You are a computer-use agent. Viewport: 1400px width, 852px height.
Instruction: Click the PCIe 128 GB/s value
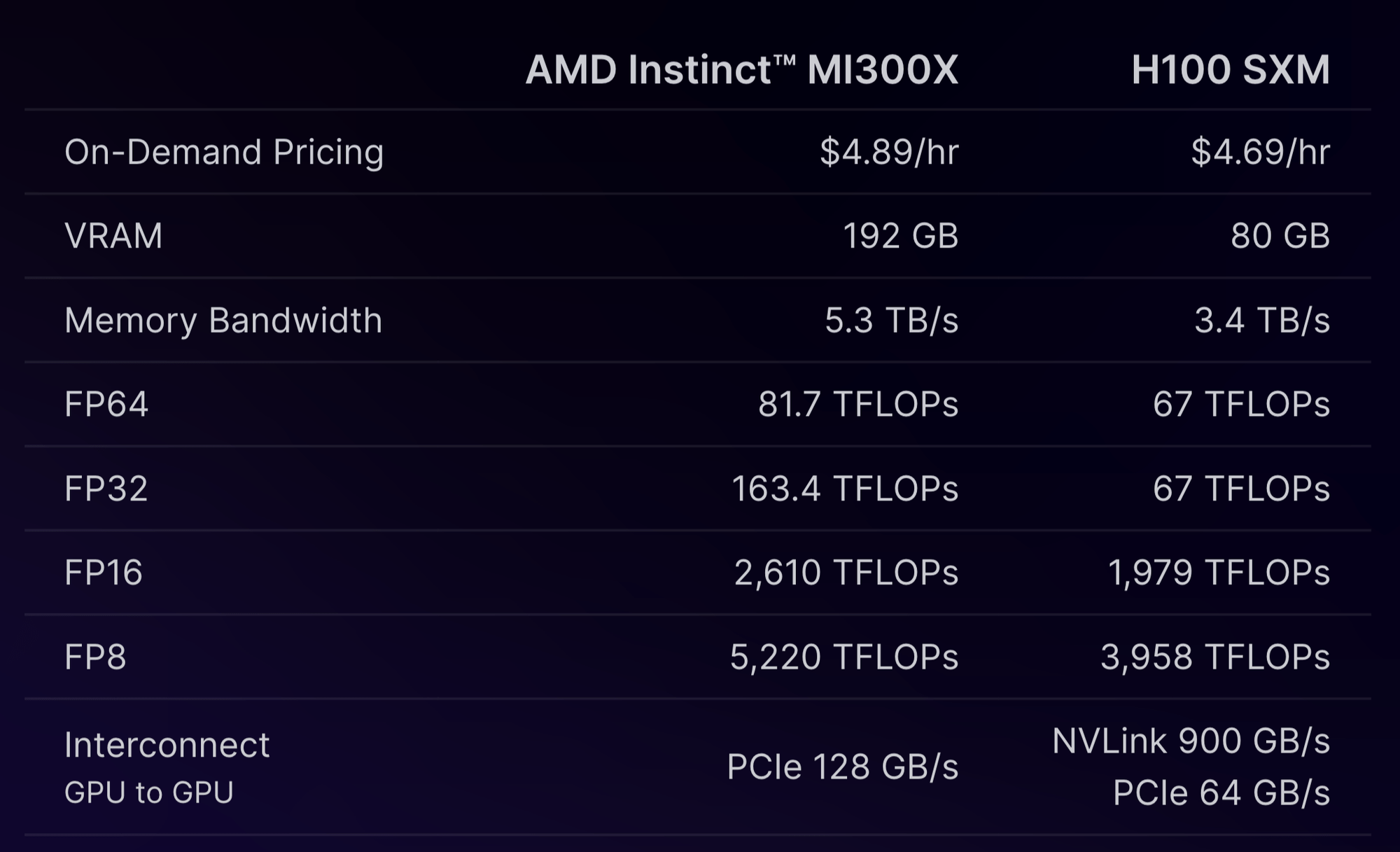(x=842, y=767)
